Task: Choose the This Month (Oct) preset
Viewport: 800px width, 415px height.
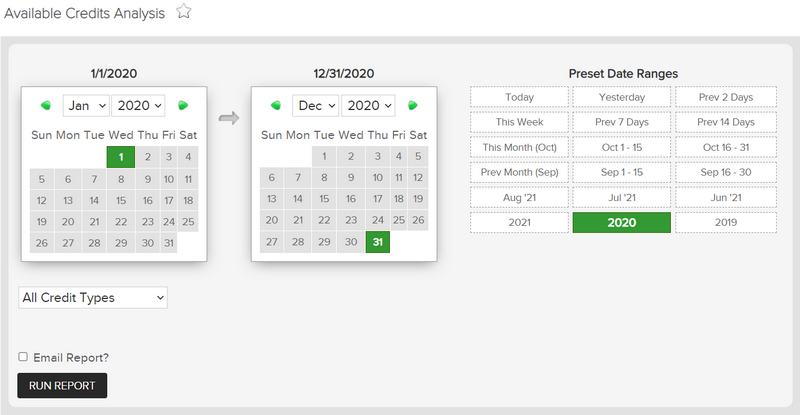Action: [519, 147]
